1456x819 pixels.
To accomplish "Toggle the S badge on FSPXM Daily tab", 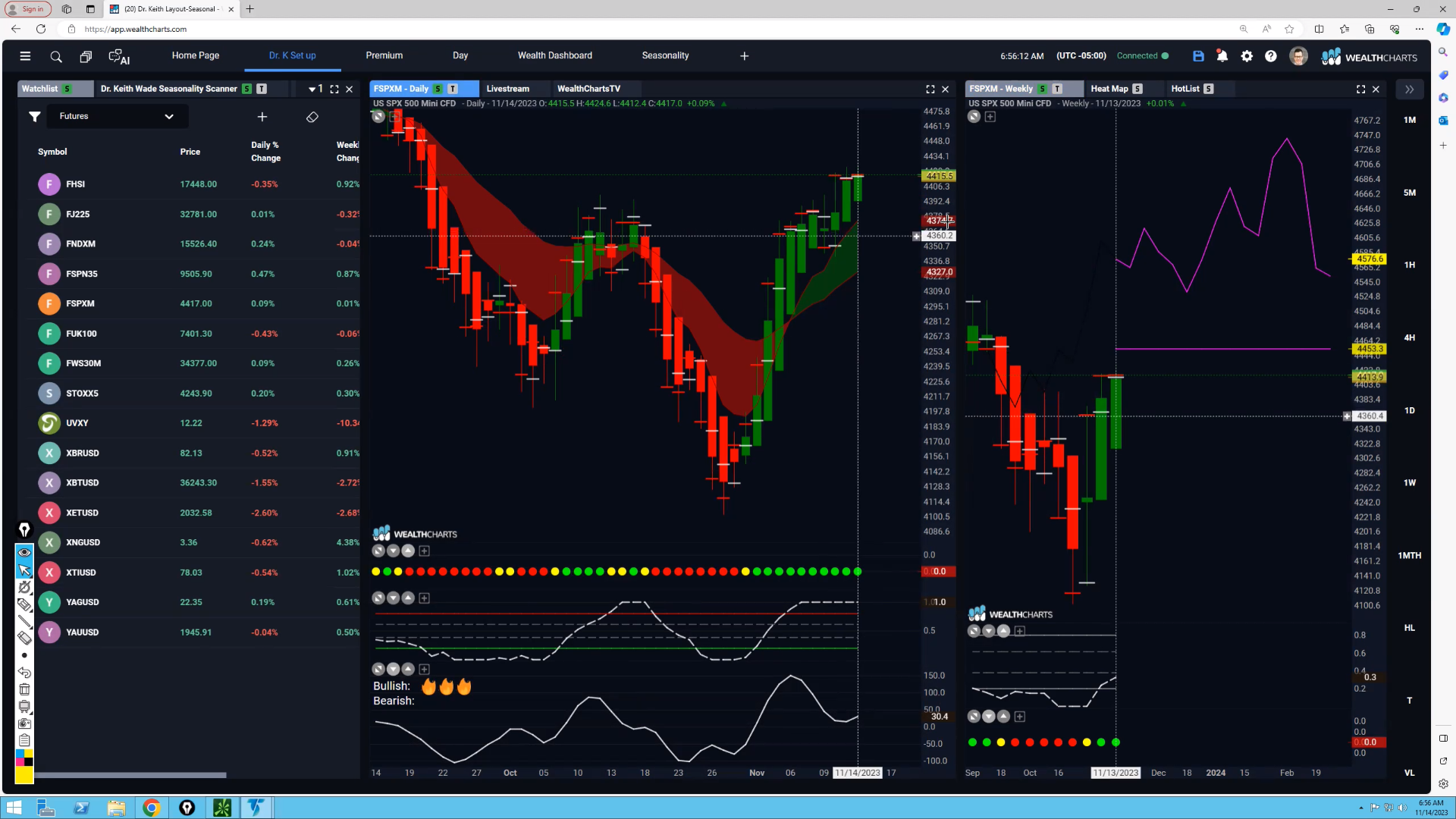I will [x=438, y=89].
